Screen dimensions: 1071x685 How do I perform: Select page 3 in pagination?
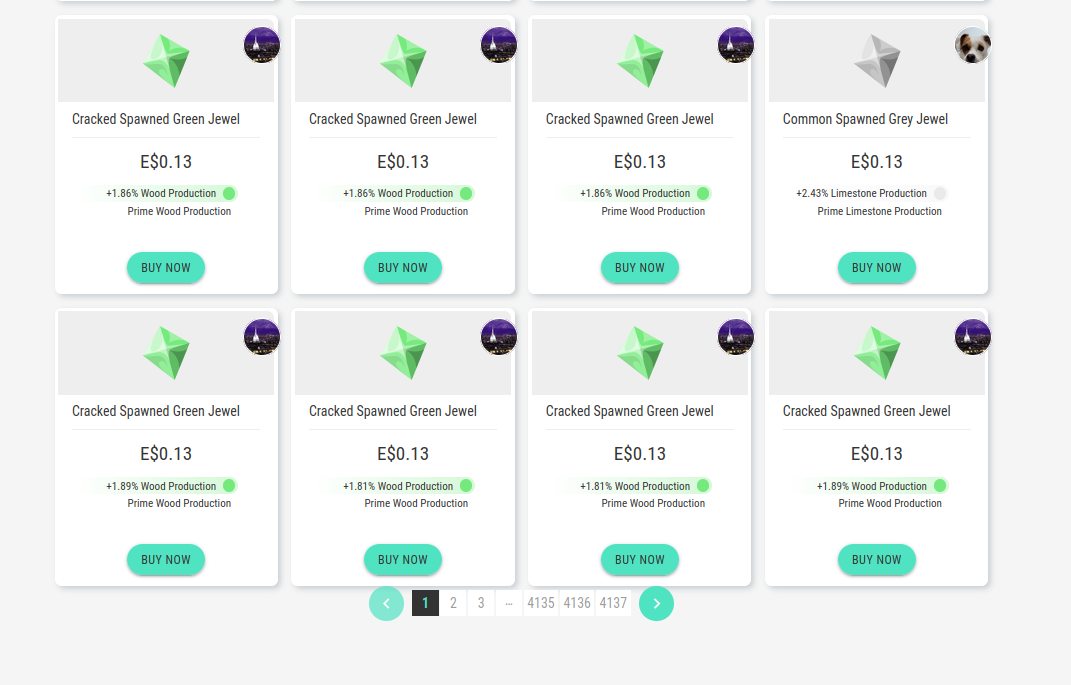(x=481, y=603)
